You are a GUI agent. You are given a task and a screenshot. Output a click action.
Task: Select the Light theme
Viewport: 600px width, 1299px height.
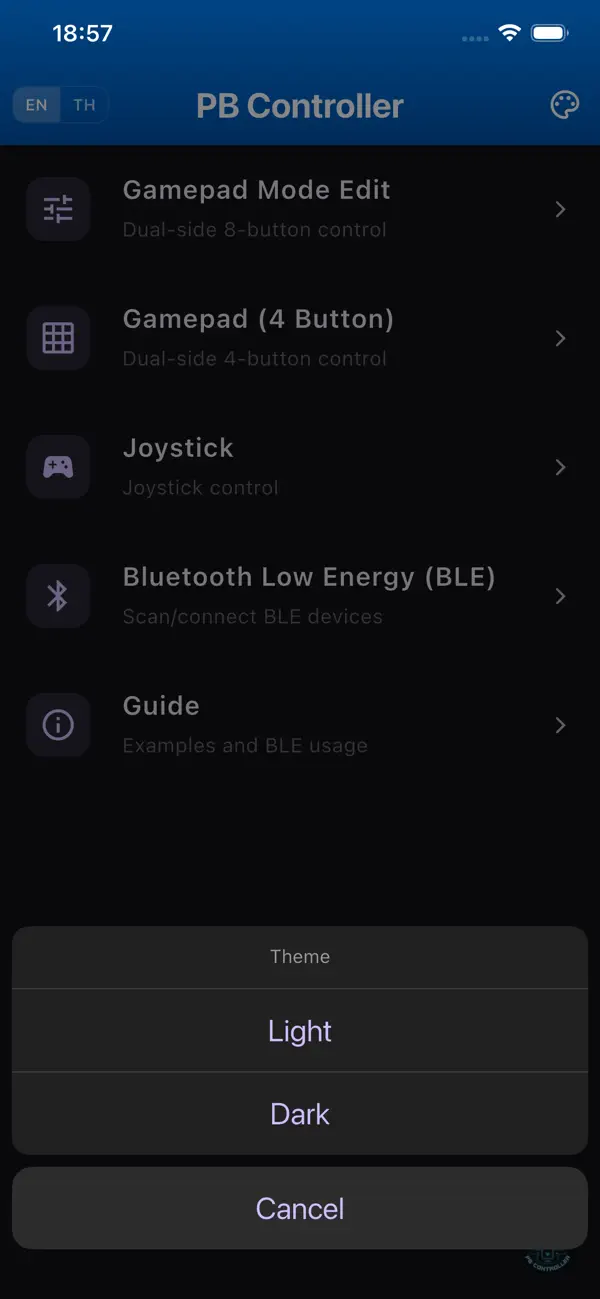(300, 1031)
